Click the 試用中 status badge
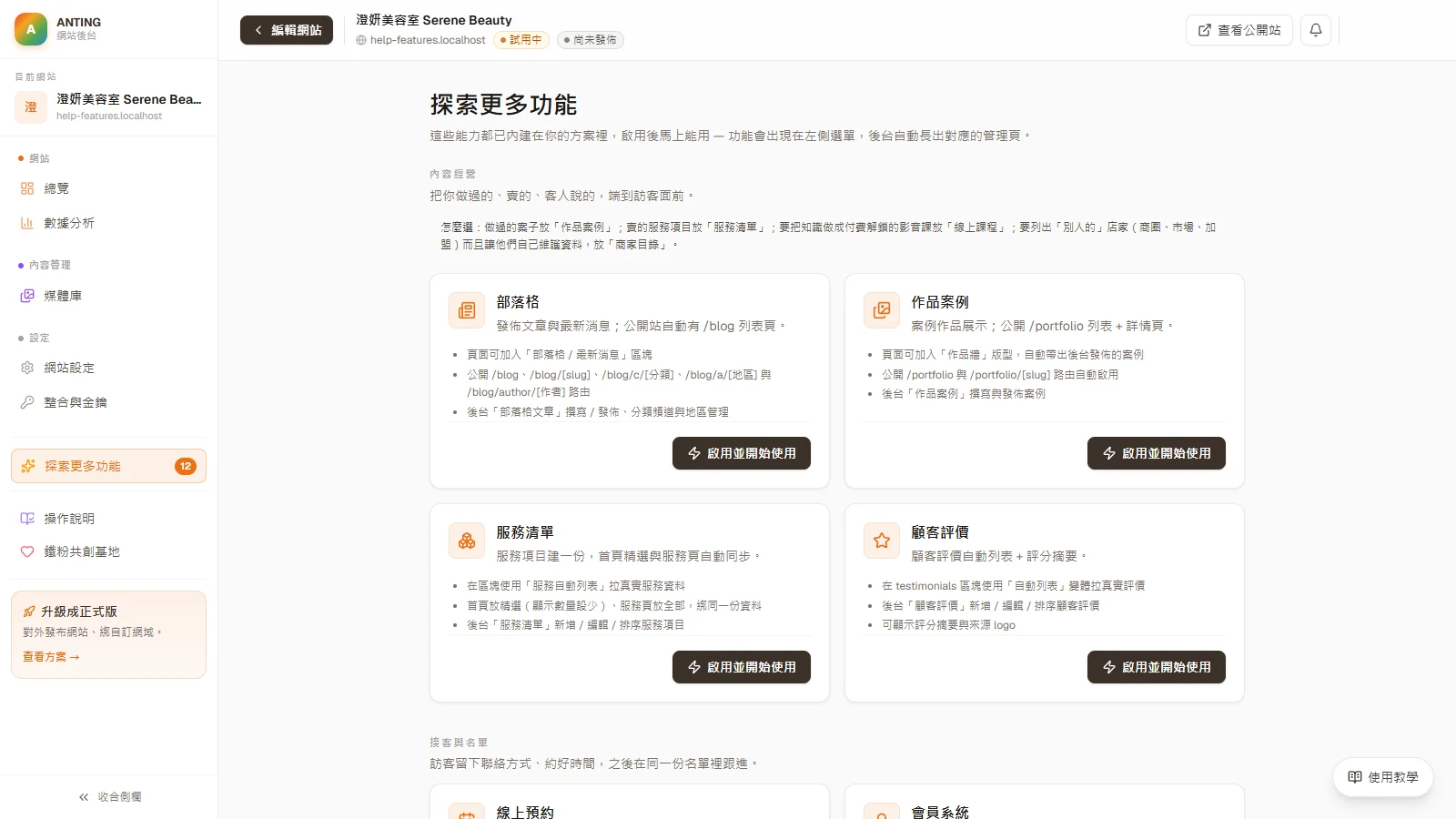The width and height of the screenshot is (1456, 819). click(x=521, y=40)
